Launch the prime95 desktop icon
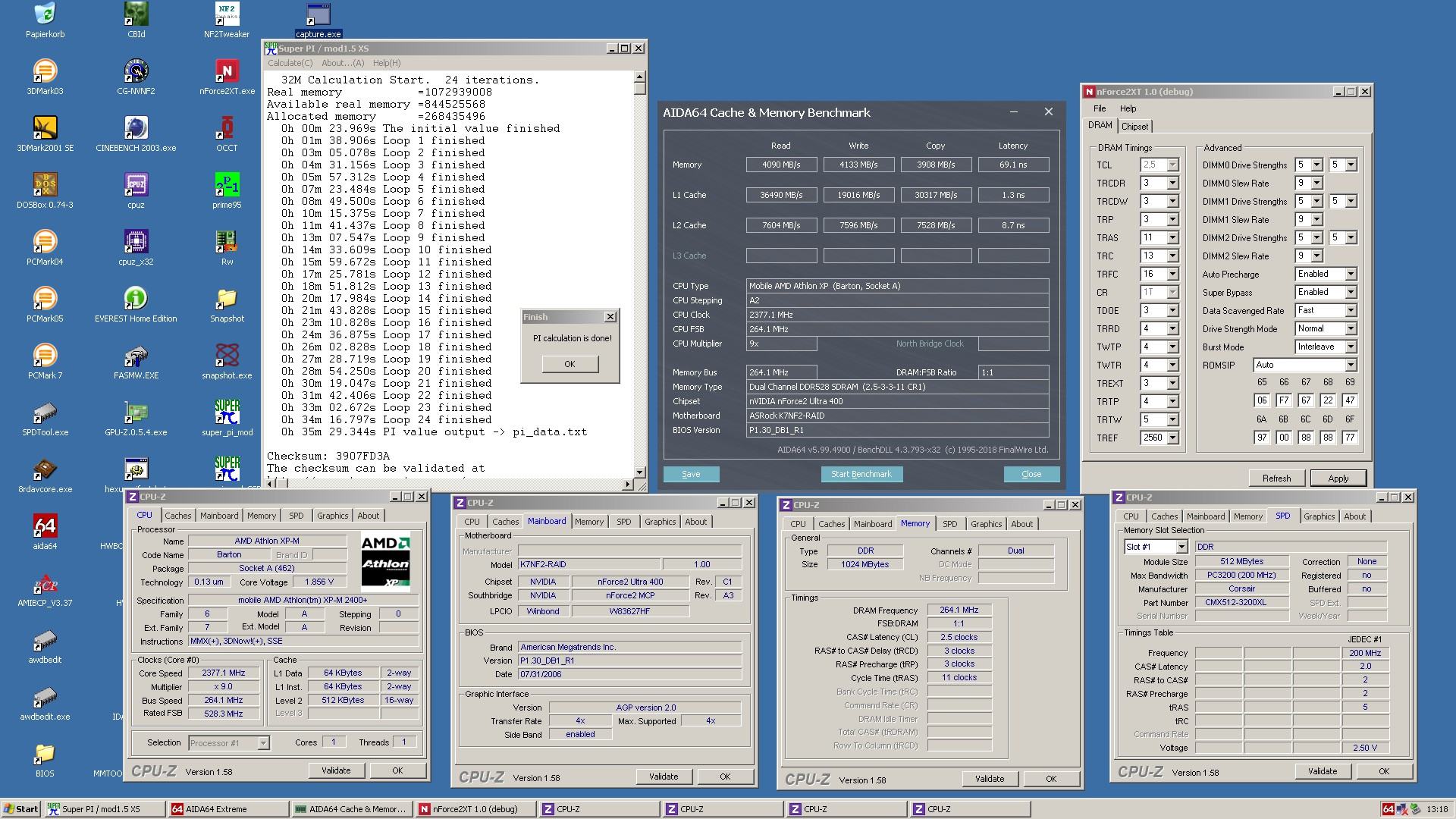Screen dimensions: 1456x819 click(x=227, y=186)
